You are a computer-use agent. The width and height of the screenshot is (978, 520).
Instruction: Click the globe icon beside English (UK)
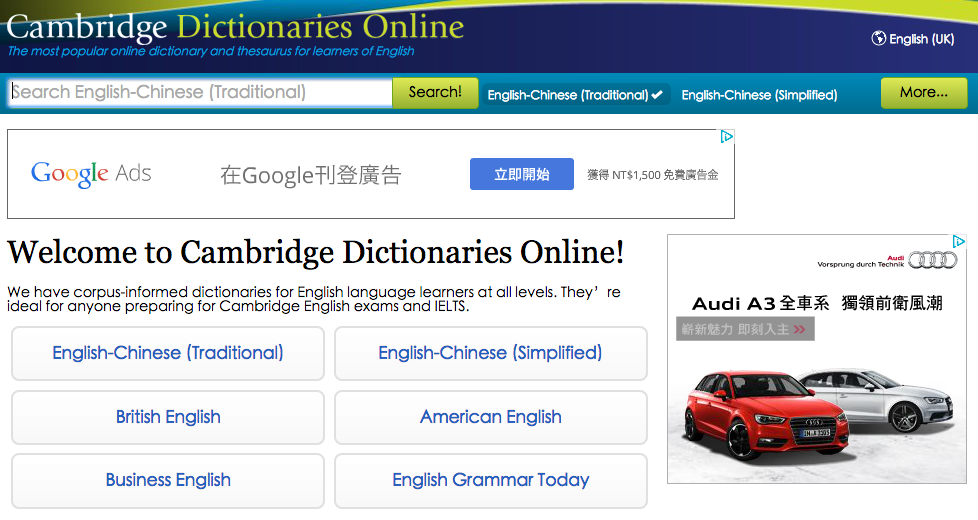[x=878, y=38]
